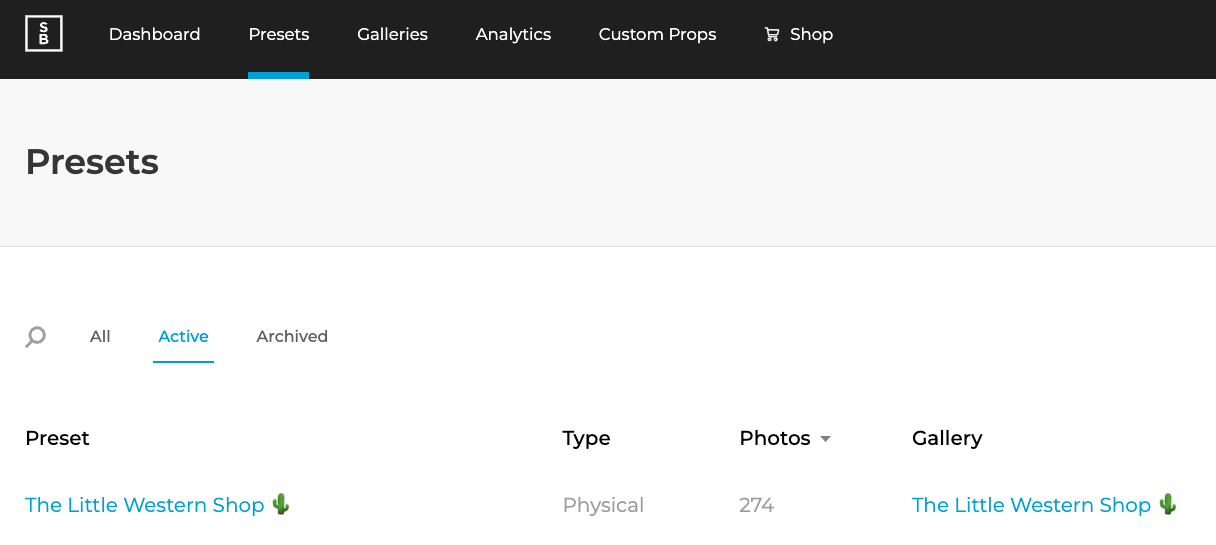1216x545 pixels.
Task: Click the cactus emoji beside the preset name
Action: [x=281, y=504]
